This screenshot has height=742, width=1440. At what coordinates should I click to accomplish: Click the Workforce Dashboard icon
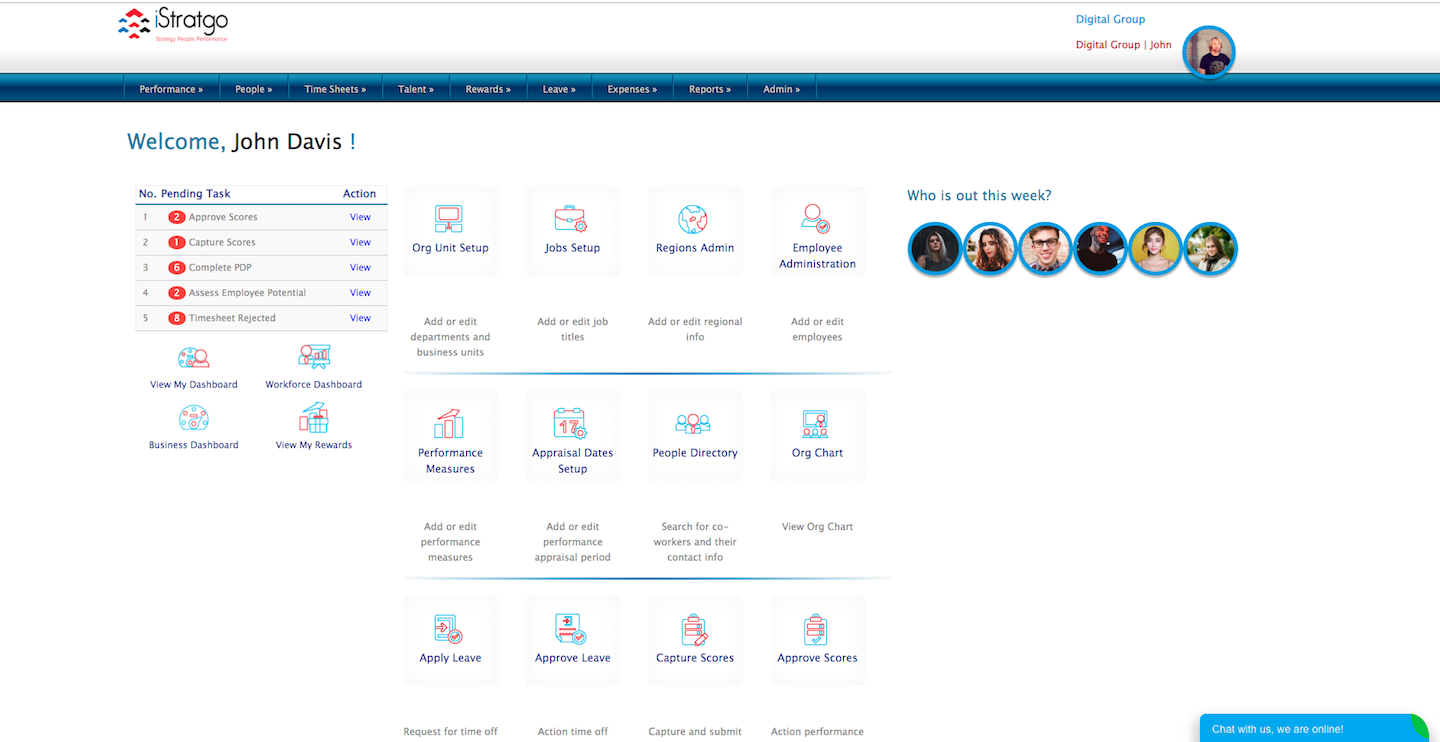314,358
